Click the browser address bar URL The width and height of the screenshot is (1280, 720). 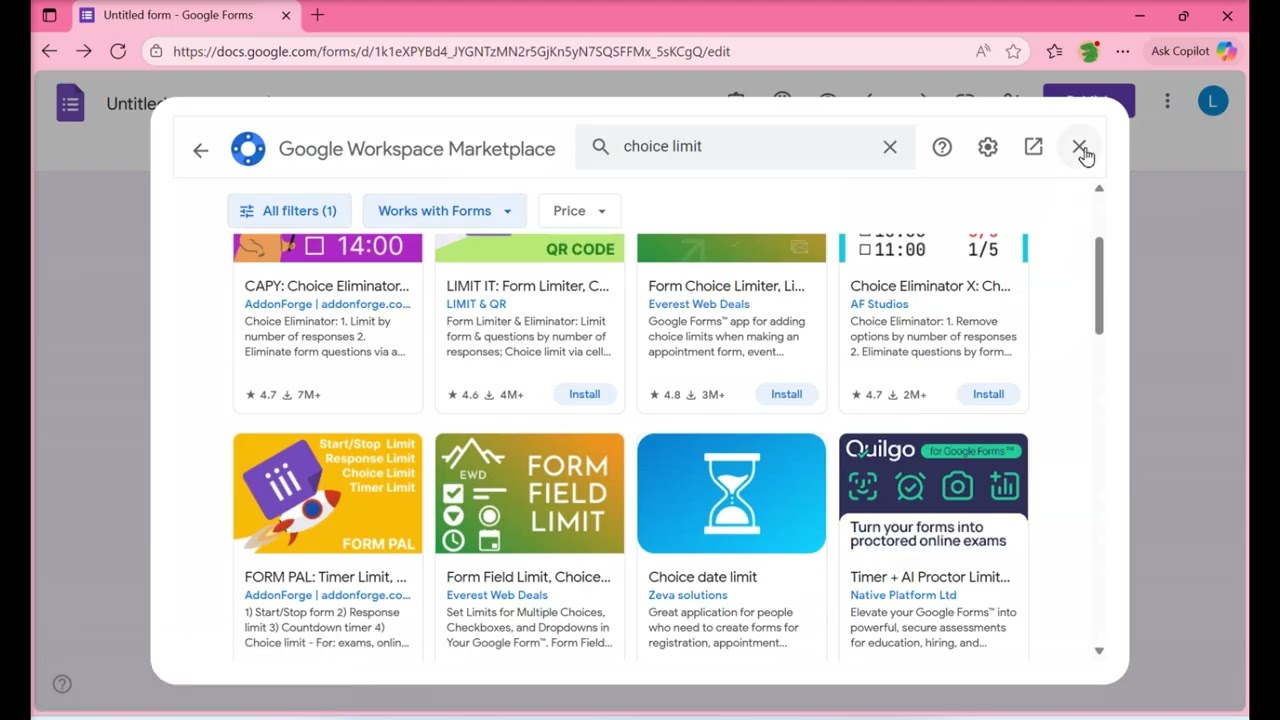point(451,51)
